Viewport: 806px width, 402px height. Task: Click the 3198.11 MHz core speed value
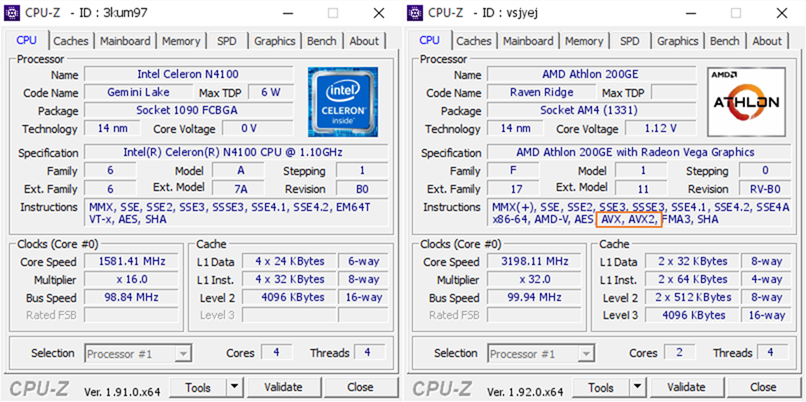tap(535, 261)
